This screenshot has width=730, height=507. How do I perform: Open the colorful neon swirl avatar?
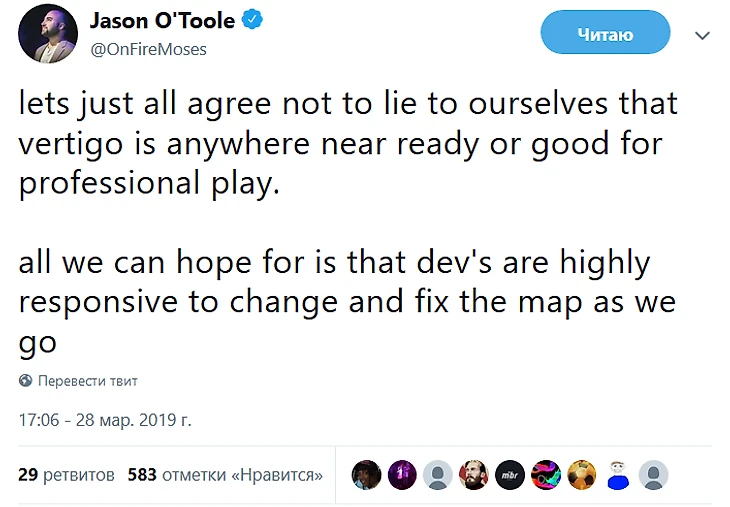coord(546,475)
